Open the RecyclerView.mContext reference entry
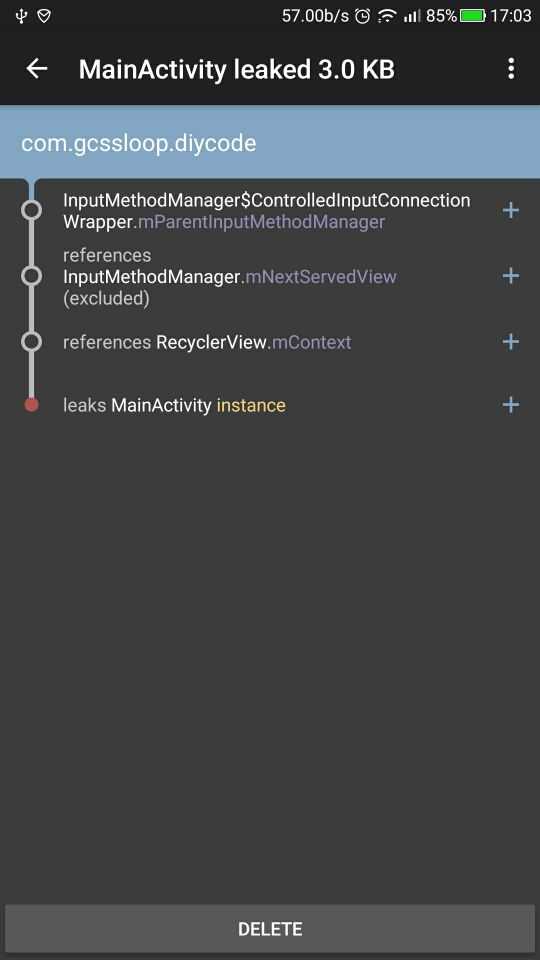Image resolution: width=540 pixels, height=960 pixels. (x=207, y=342)
